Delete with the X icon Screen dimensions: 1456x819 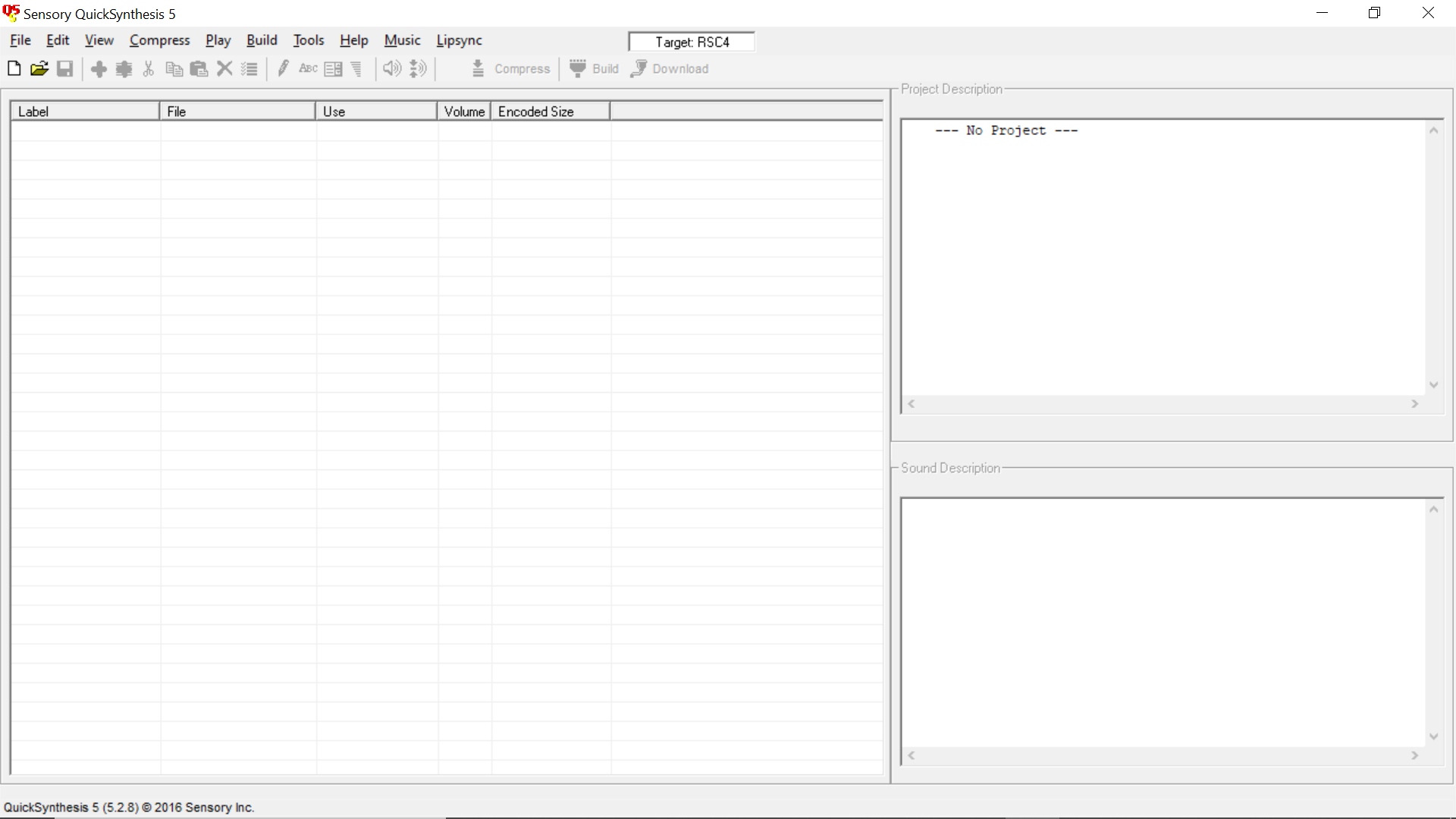click(224, 68)
